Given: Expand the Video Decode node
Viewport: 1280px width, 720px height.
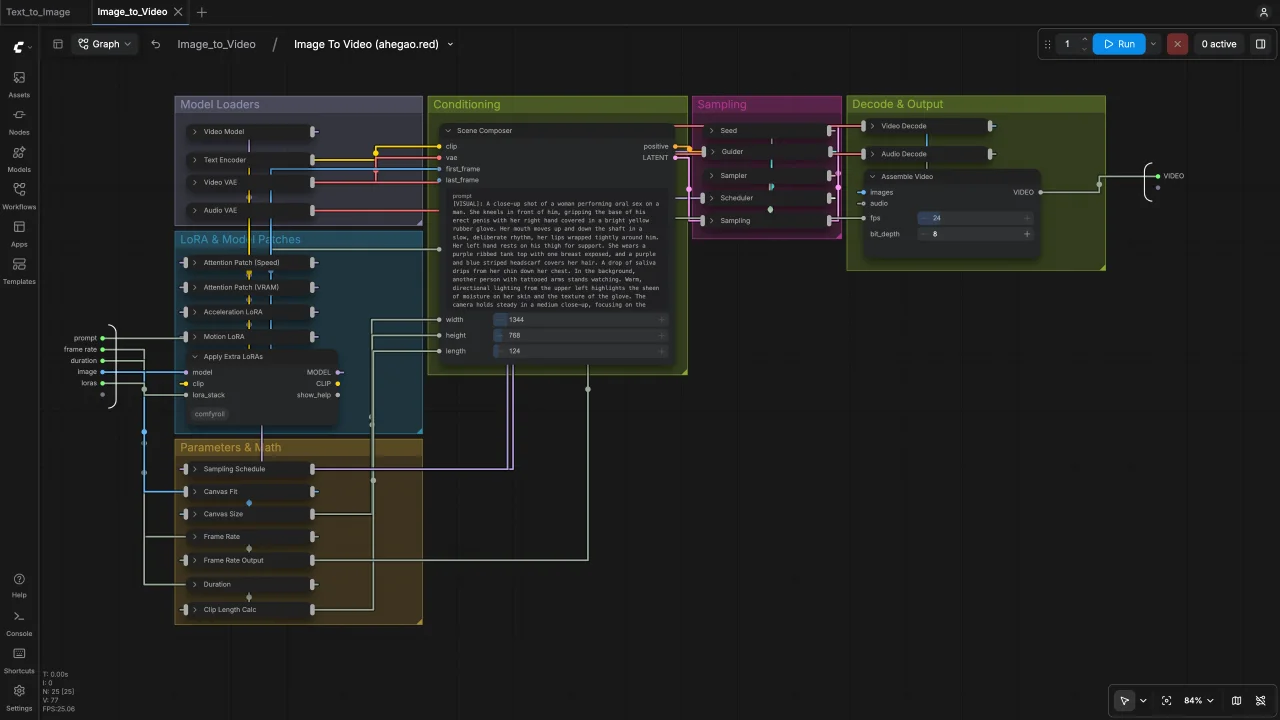Looking at the screenshot, I should (872, 127).
